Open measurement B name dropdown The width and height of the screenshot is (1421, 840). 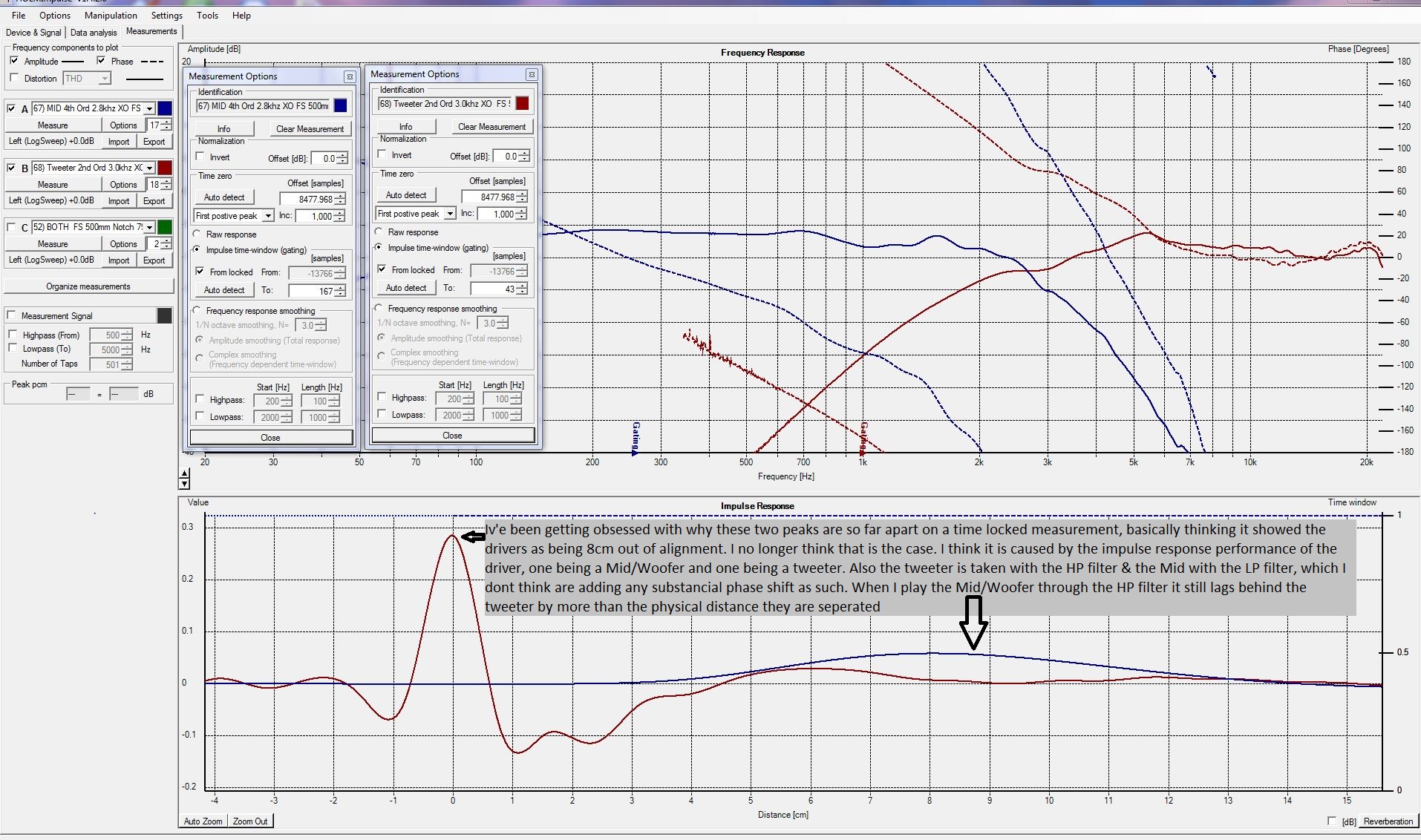click(x=149, y=168)
